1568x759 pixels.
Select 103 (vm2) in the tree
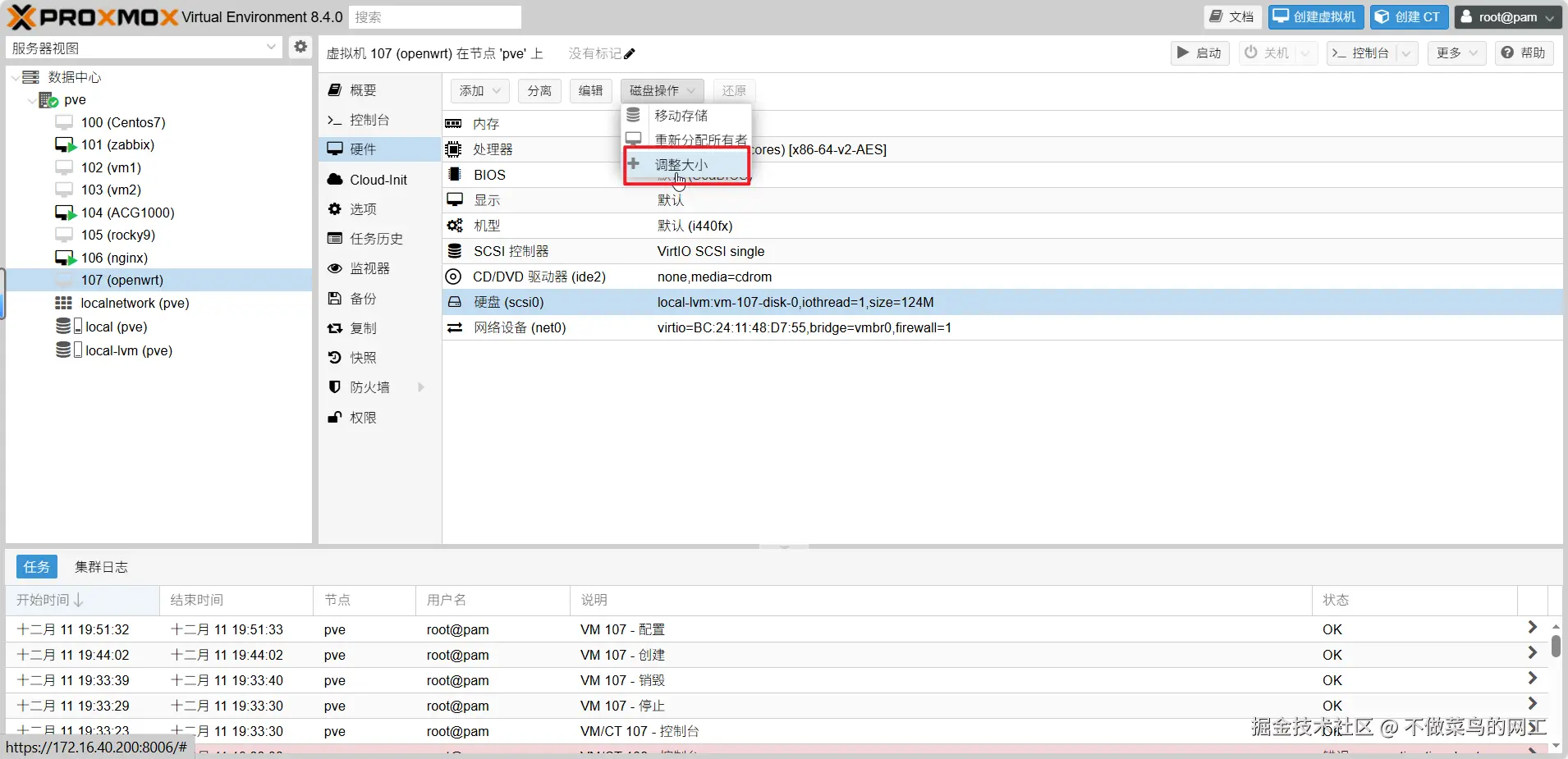(x=159, y=190)
